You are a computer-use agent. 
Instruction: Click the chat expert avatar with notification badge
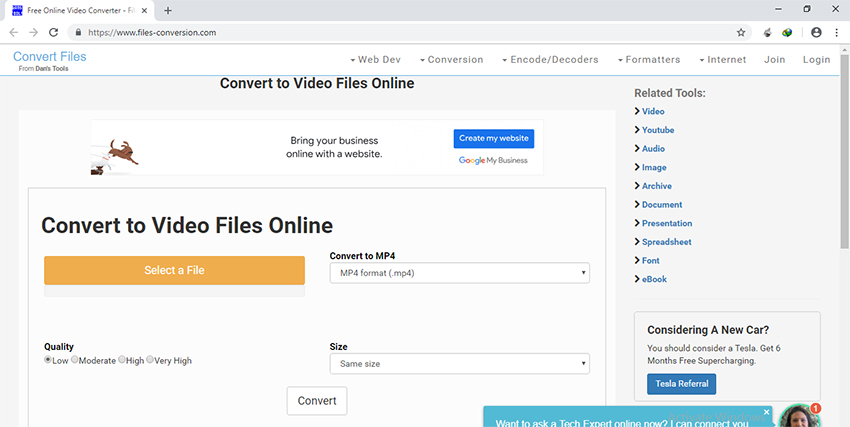(799, 416)
